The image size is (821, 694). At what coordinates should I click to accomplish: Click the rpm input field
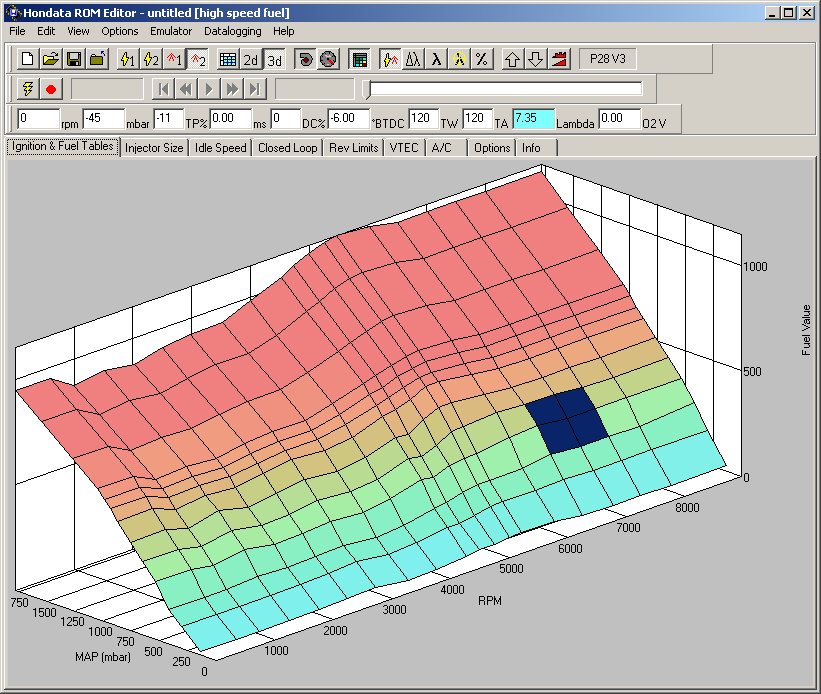pos(36,118)
